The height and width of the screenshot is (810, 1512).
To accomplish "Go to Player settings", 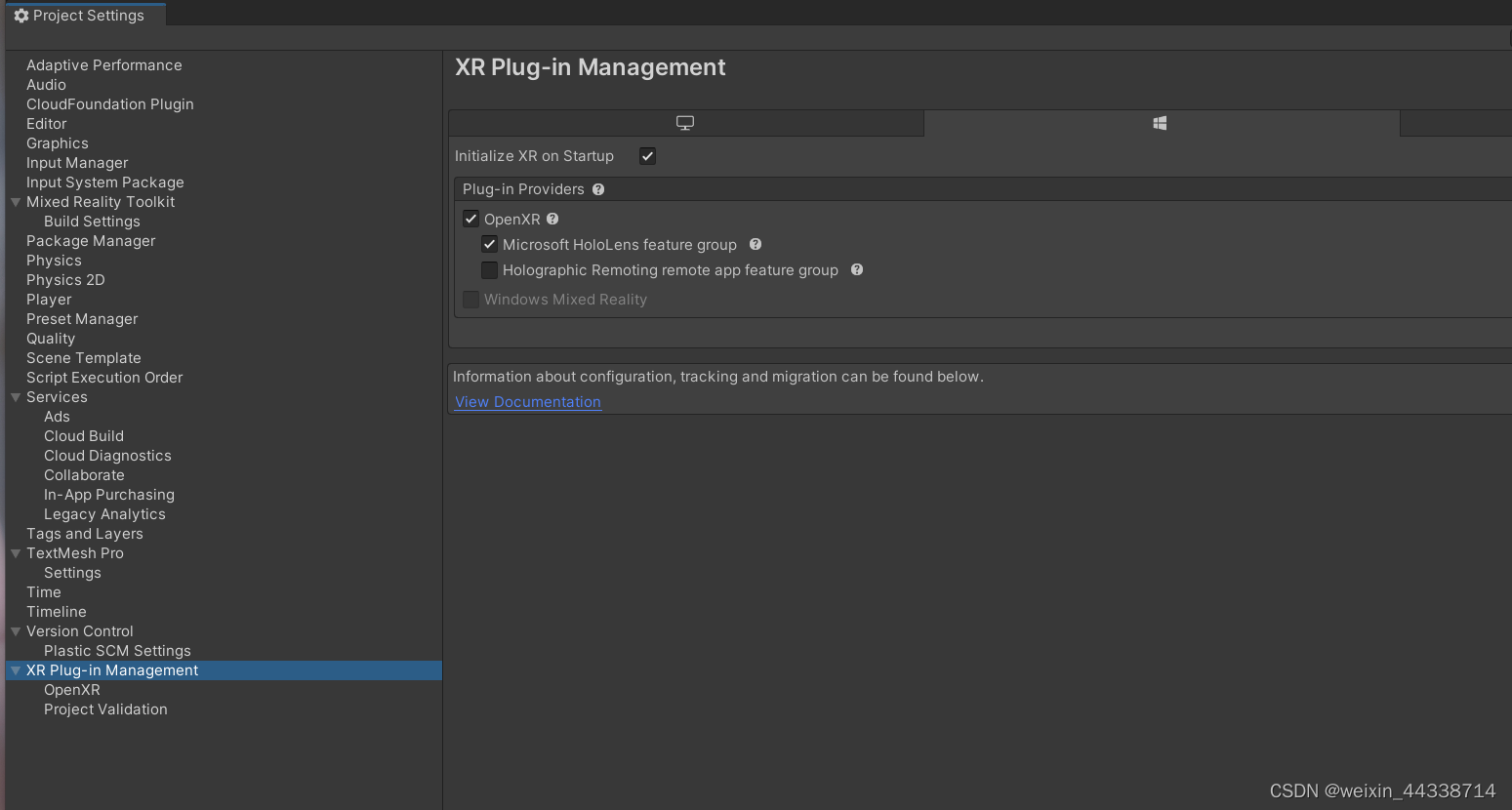I will pos(49,300).
